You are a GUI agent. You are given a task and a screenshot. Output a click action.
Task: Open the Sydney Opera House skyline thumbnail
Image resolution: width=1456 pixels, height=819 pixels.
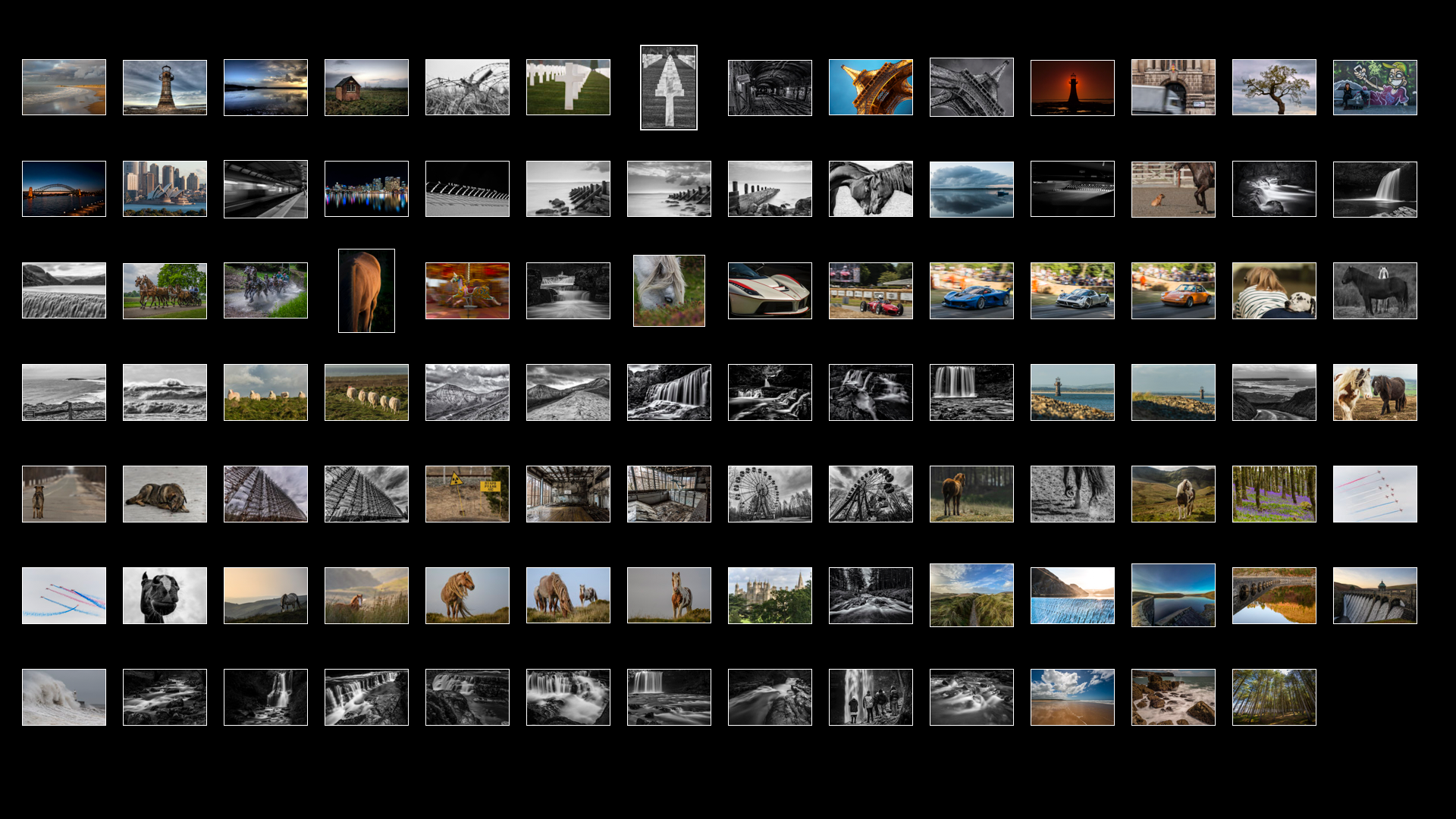click(165, 189)
